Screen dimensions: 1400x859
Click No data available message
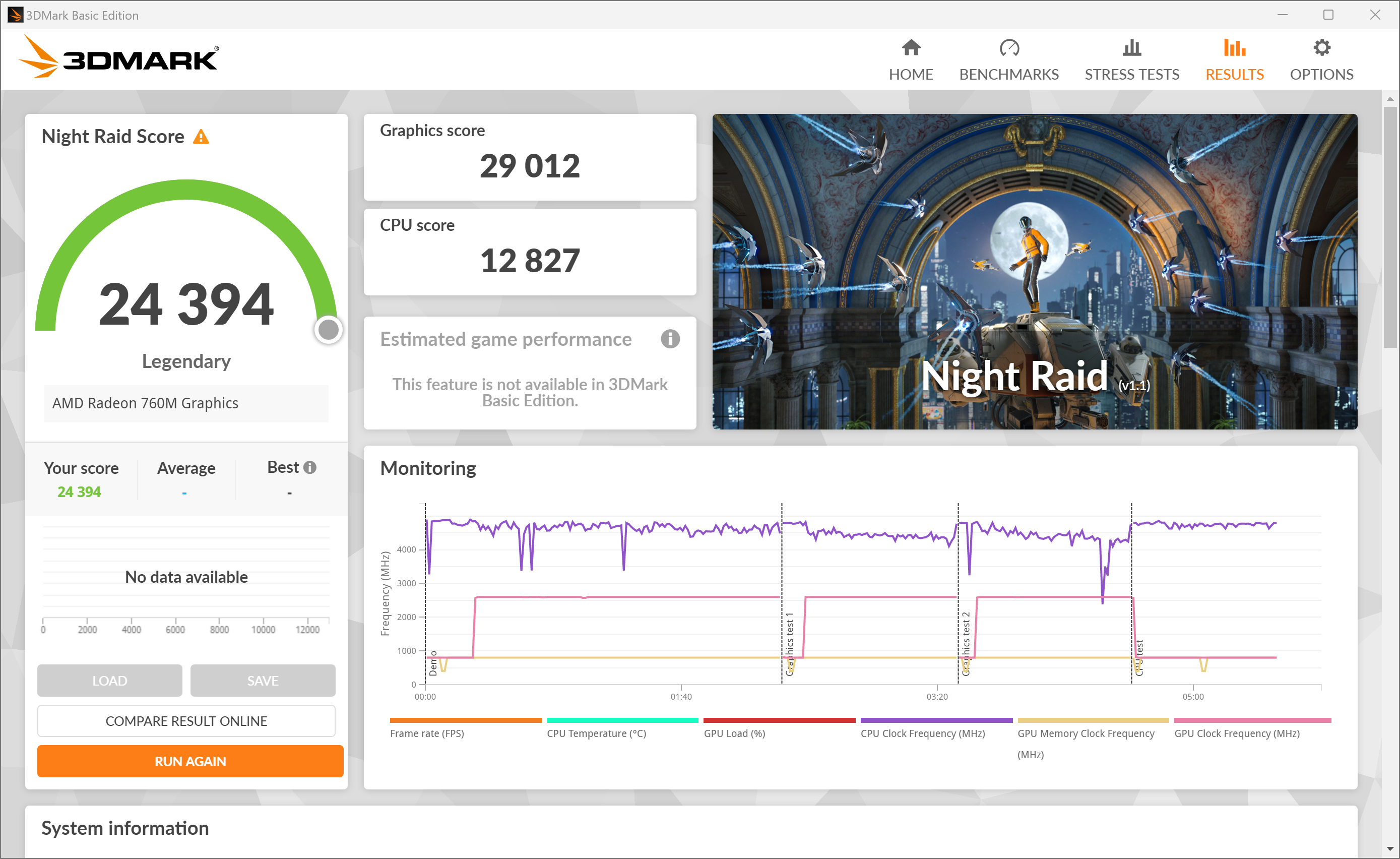coord(186,577)
